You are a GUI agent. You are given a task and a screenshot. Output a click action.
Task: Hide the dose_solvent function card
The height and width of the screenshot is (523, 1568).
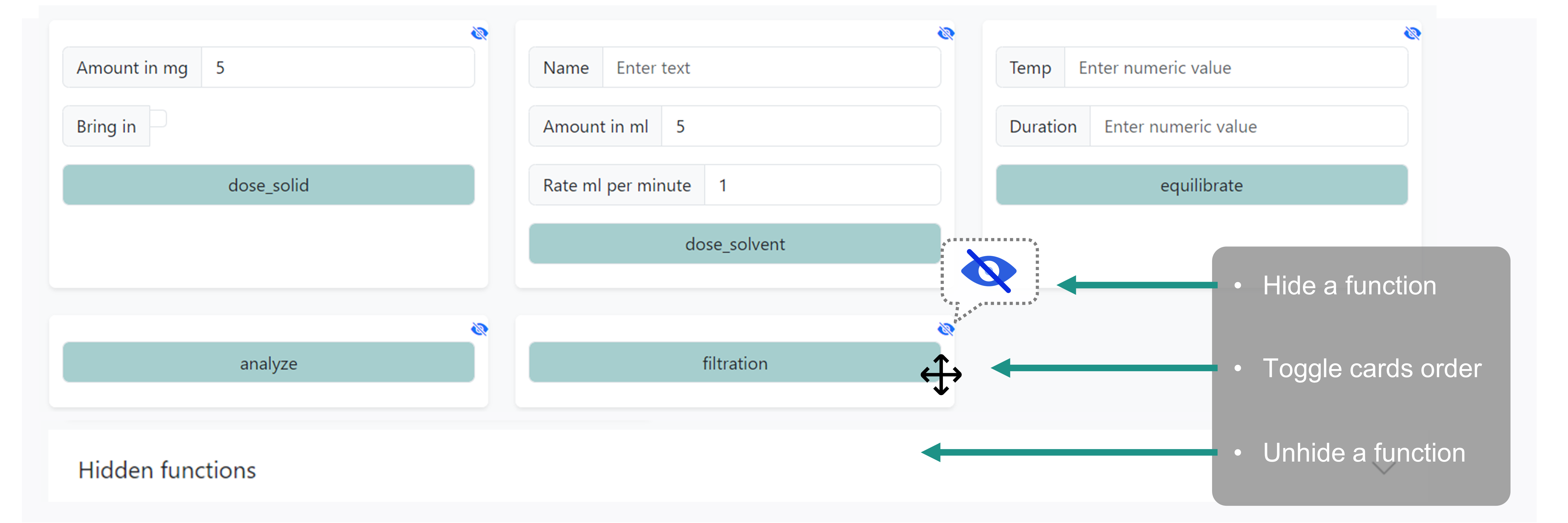point(946,33)
